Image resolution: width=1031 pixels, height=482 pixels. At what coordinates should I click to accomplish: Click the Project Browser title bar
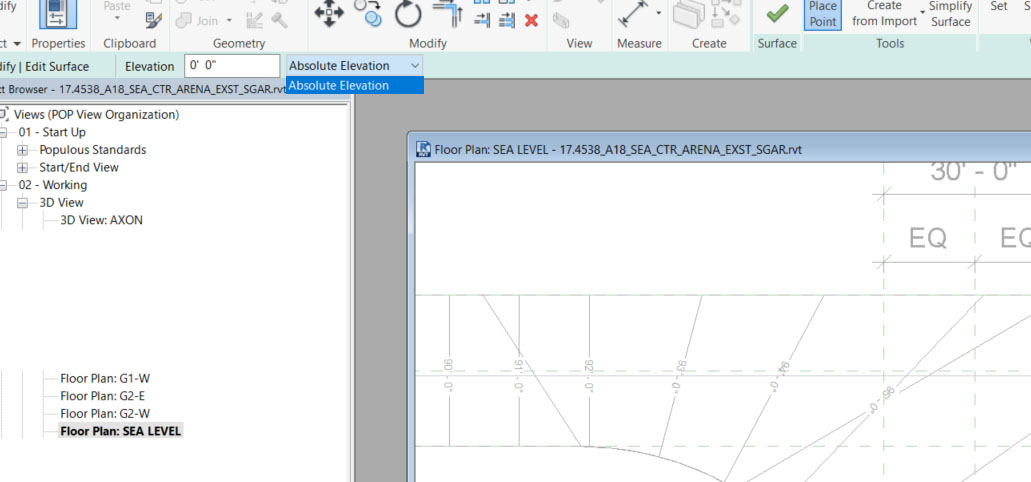(143, 89)
